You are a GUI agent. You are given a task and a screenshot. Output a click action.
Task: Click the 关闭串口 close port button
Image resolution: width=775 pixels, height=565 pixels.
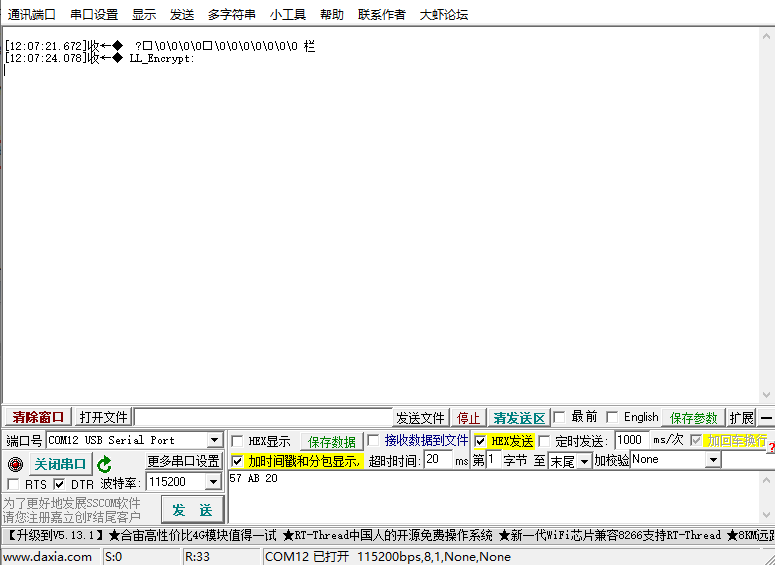pos(60,465)
